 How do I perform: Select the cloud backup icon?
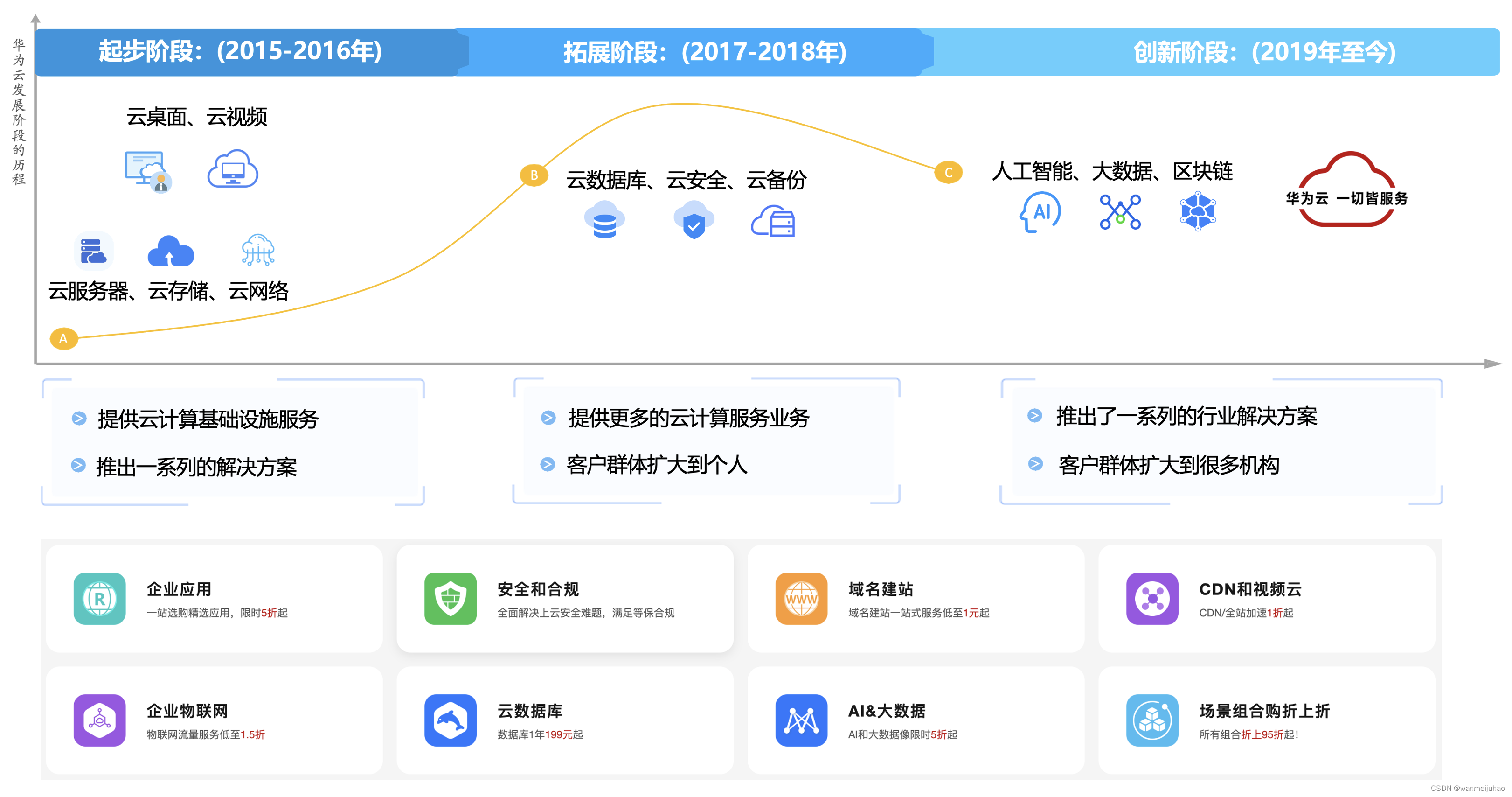click(773, 221)
